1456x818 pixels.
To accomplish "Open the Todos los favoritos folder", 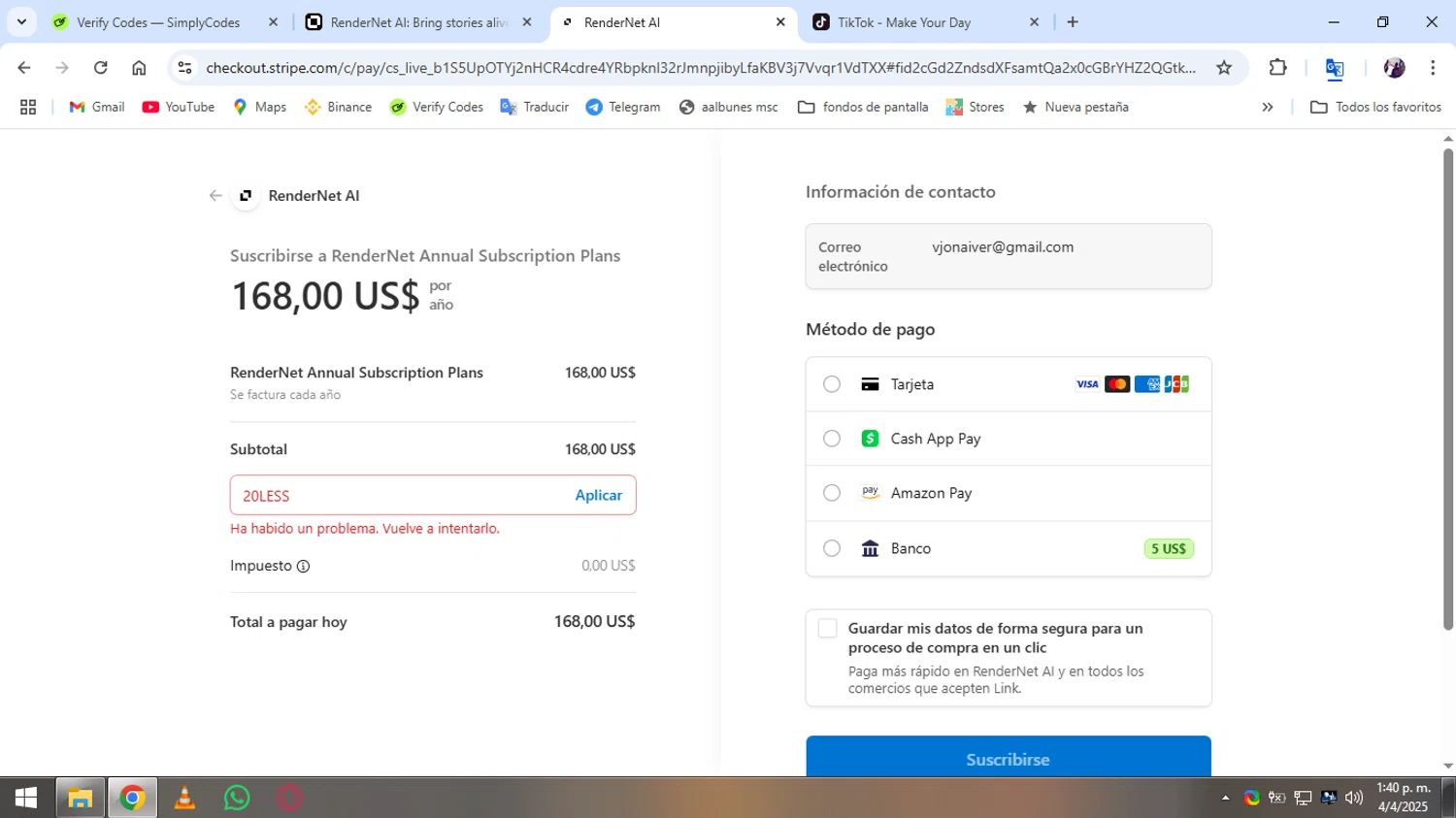I will (x=1376, y=107).
